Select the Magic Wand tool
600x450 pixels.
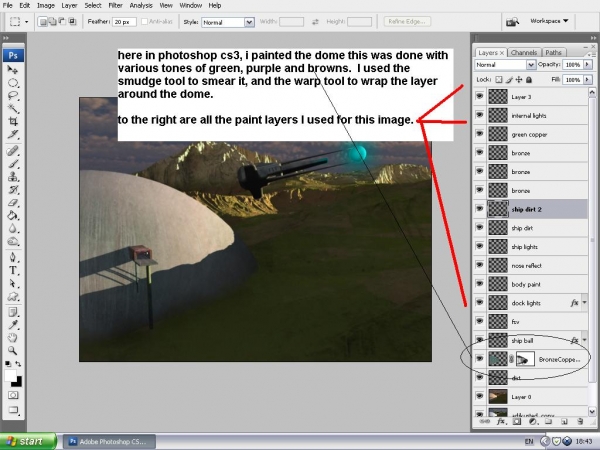tap(13, 109)
